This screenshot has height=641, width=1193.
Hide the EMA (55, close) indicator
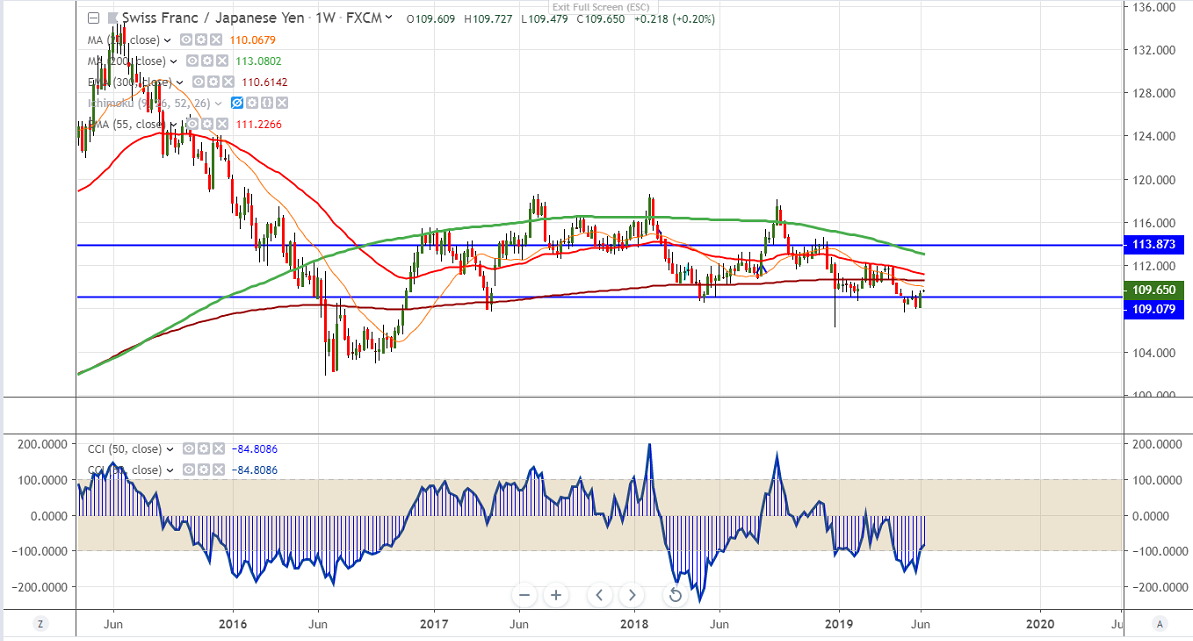click(192, 124)
